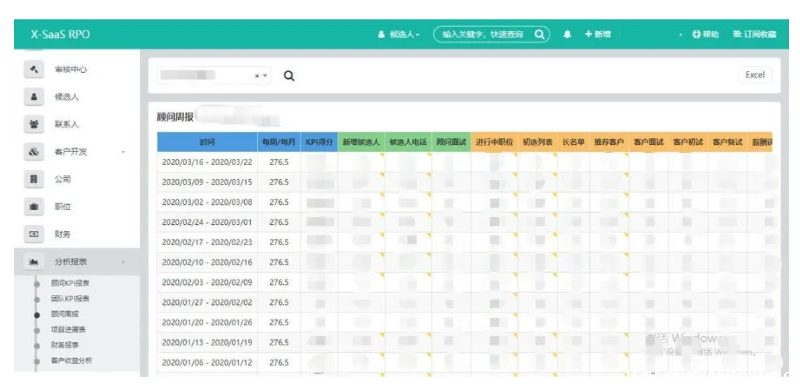Click the 推荐客户 column header
This screenshot has width=800, height=391.
click(x=609, y=142)
